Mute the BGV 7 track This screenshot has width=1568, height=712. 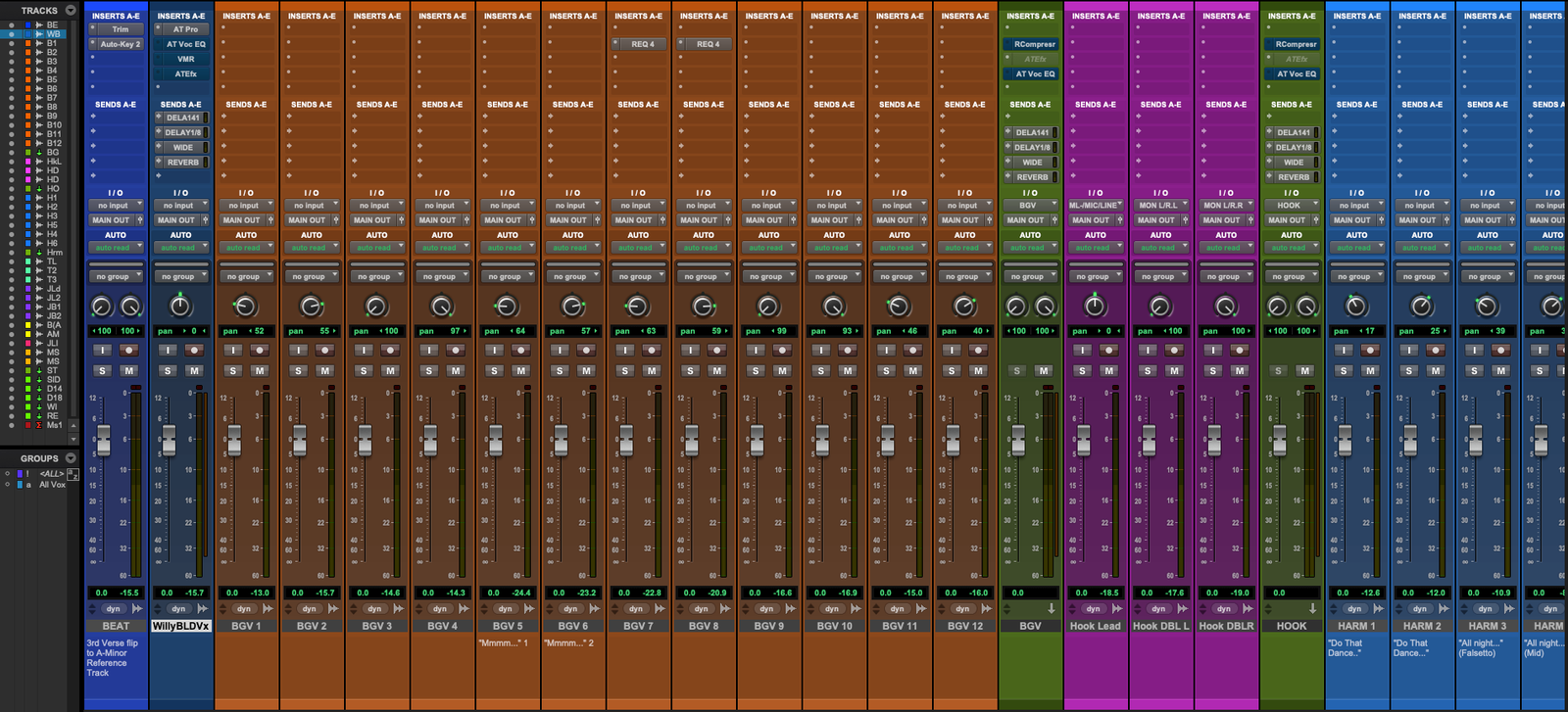pos(652,370)
